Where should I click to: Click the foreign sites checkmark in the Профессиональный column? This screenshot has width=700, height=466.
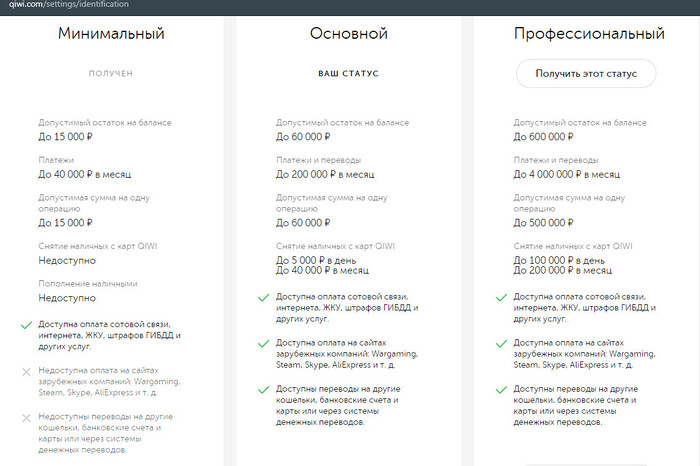(x=500, y=343)
